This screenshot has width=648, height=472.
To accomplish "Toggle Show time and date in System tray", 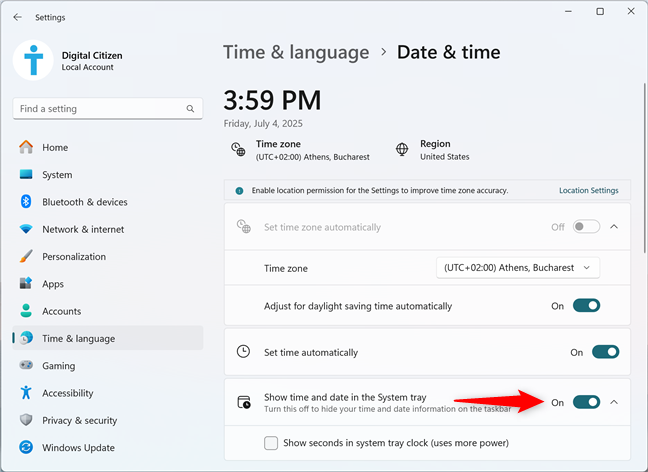I will [586, 402].
